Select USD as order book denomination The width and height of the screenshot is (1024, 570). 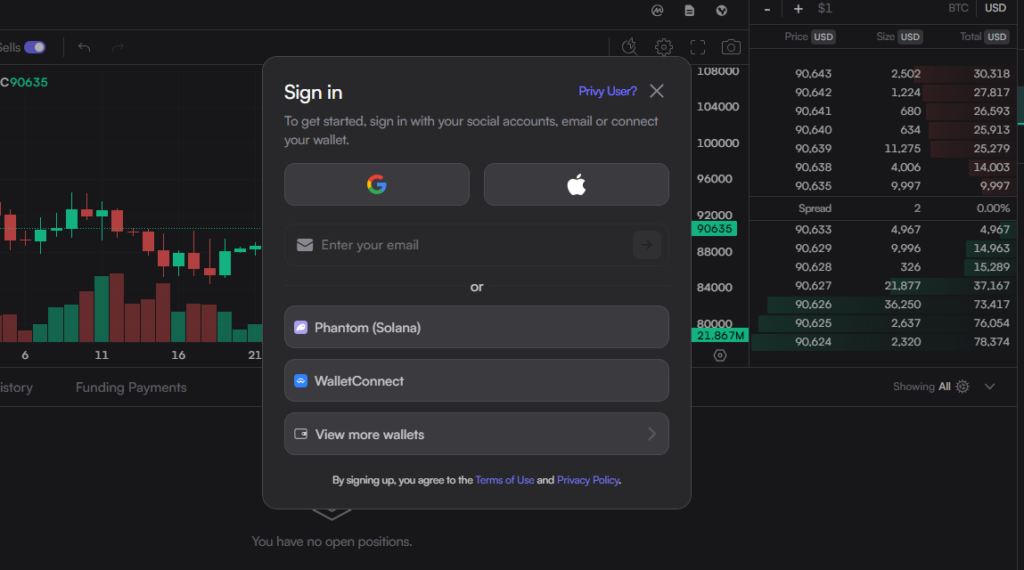pos(995,8)
